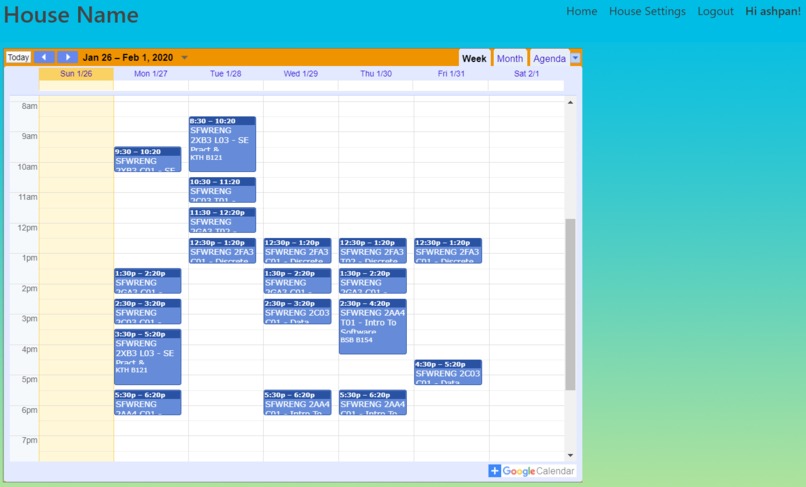Open Monday 9:30 – 10:20 event
806x487 pixels.
(x=148, y=159)
